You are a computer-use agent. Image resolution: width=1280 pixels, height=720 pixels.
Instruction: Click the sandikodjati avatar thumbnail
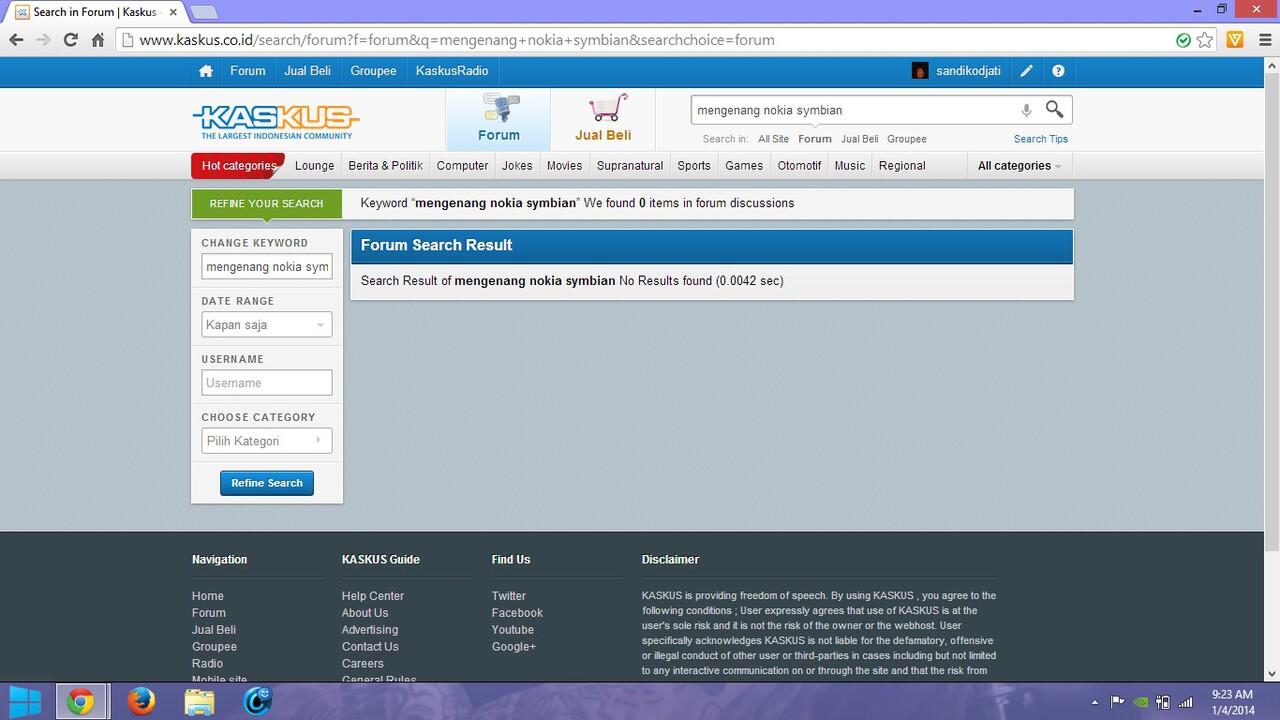point(920,71)
